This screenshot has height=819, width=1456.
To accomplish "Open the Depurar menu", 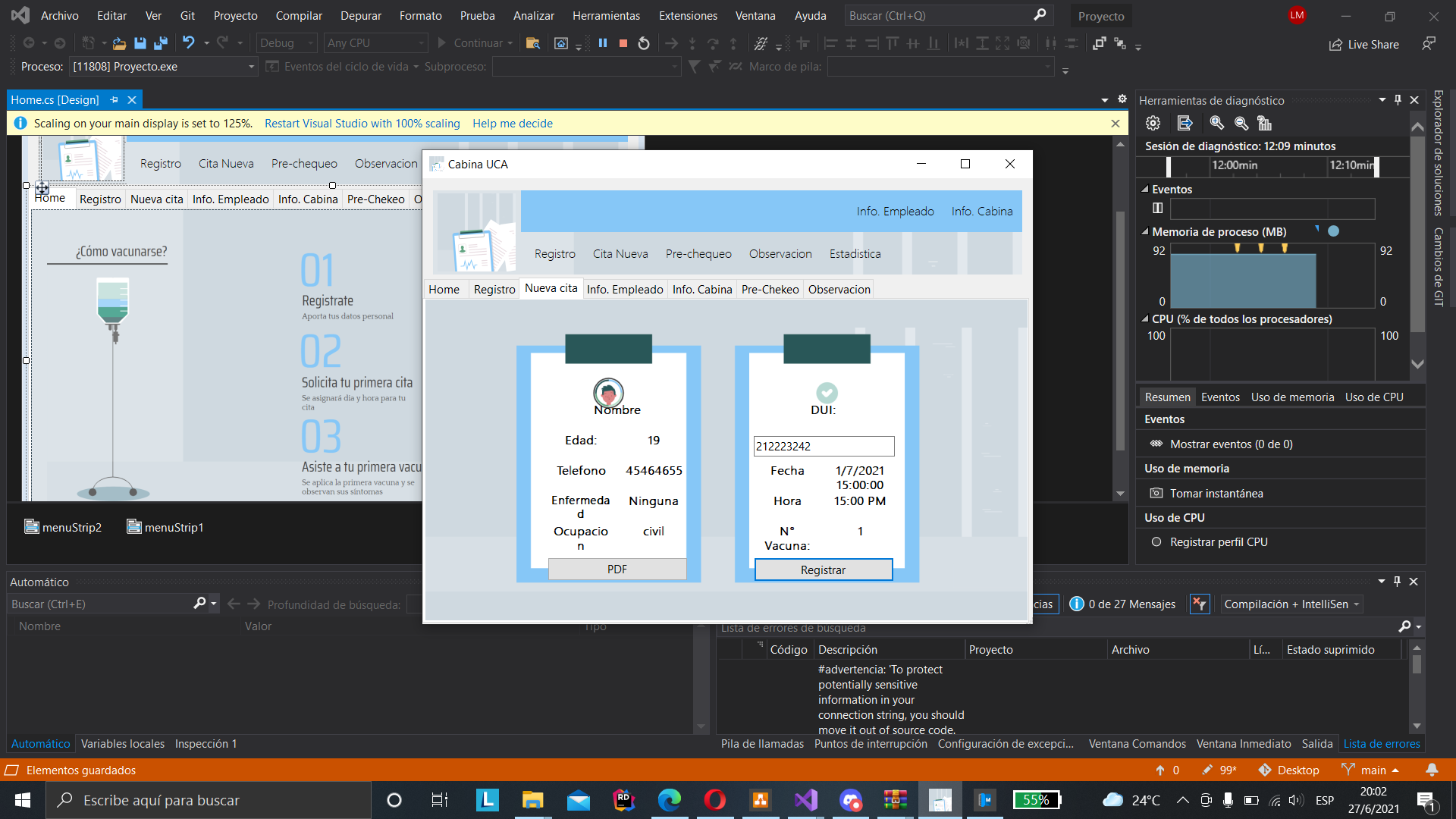I will click(361, 15).
